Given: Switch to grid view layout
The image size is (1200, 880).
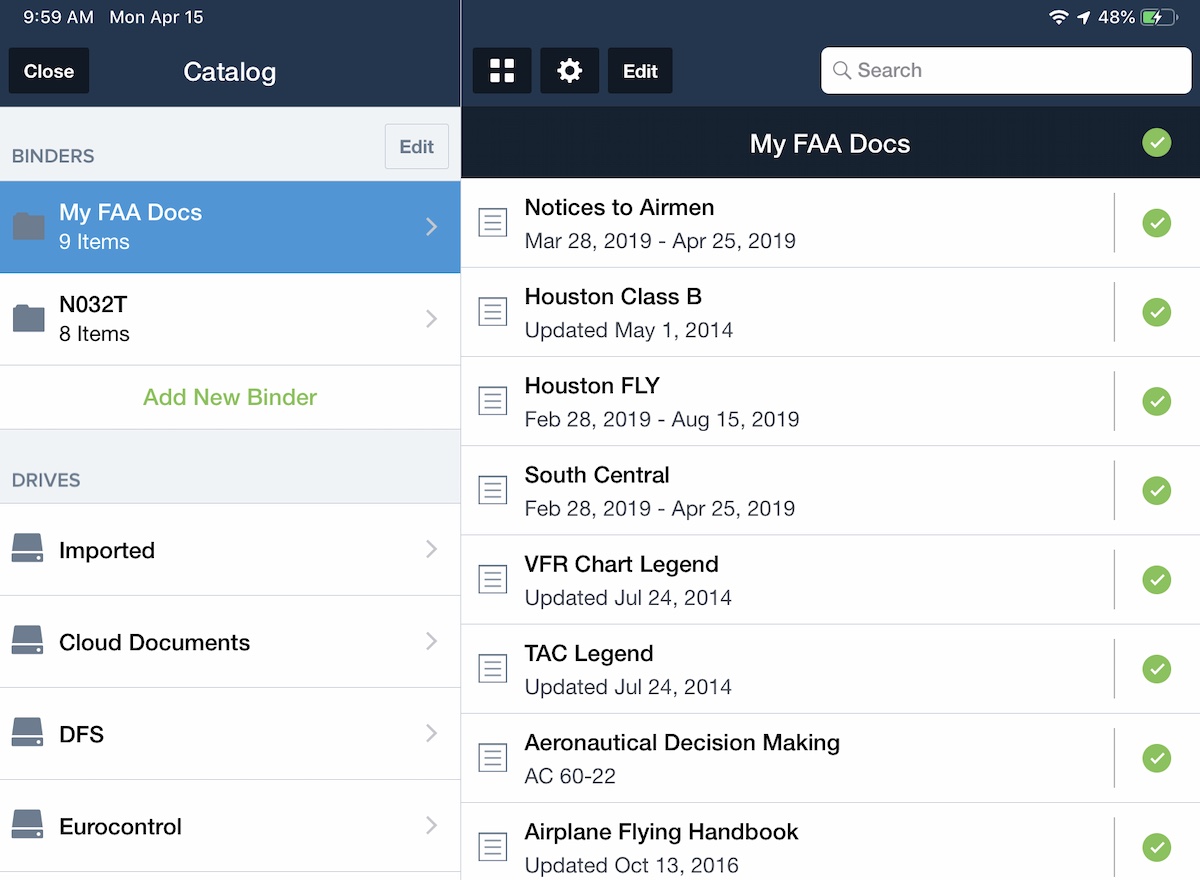Looking at the screenshot, I should point(502,71).
